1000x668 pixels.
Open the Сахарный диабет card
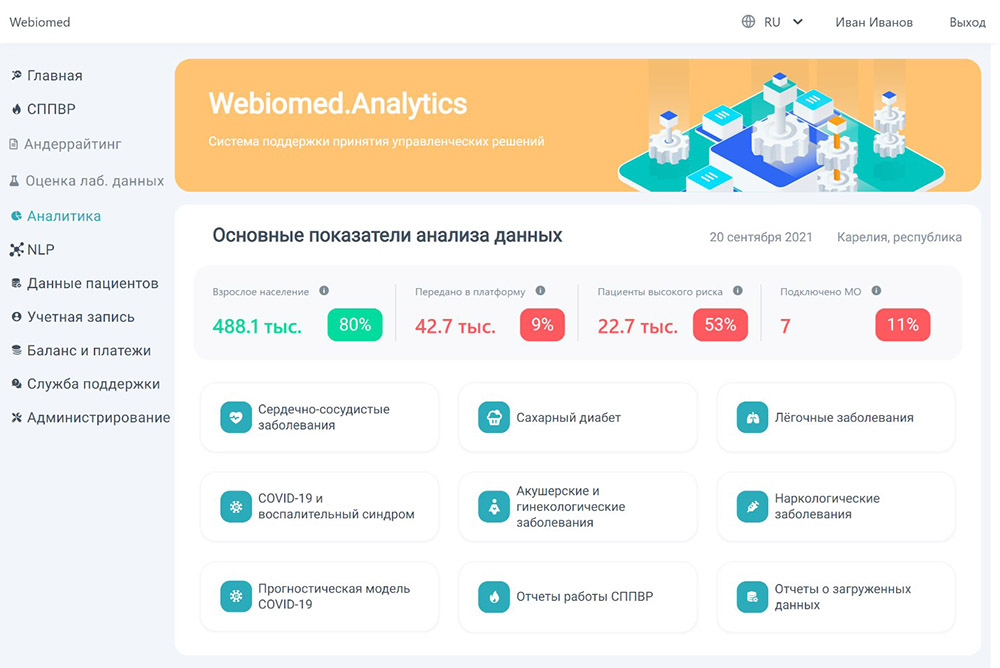[x=578, y=417]
